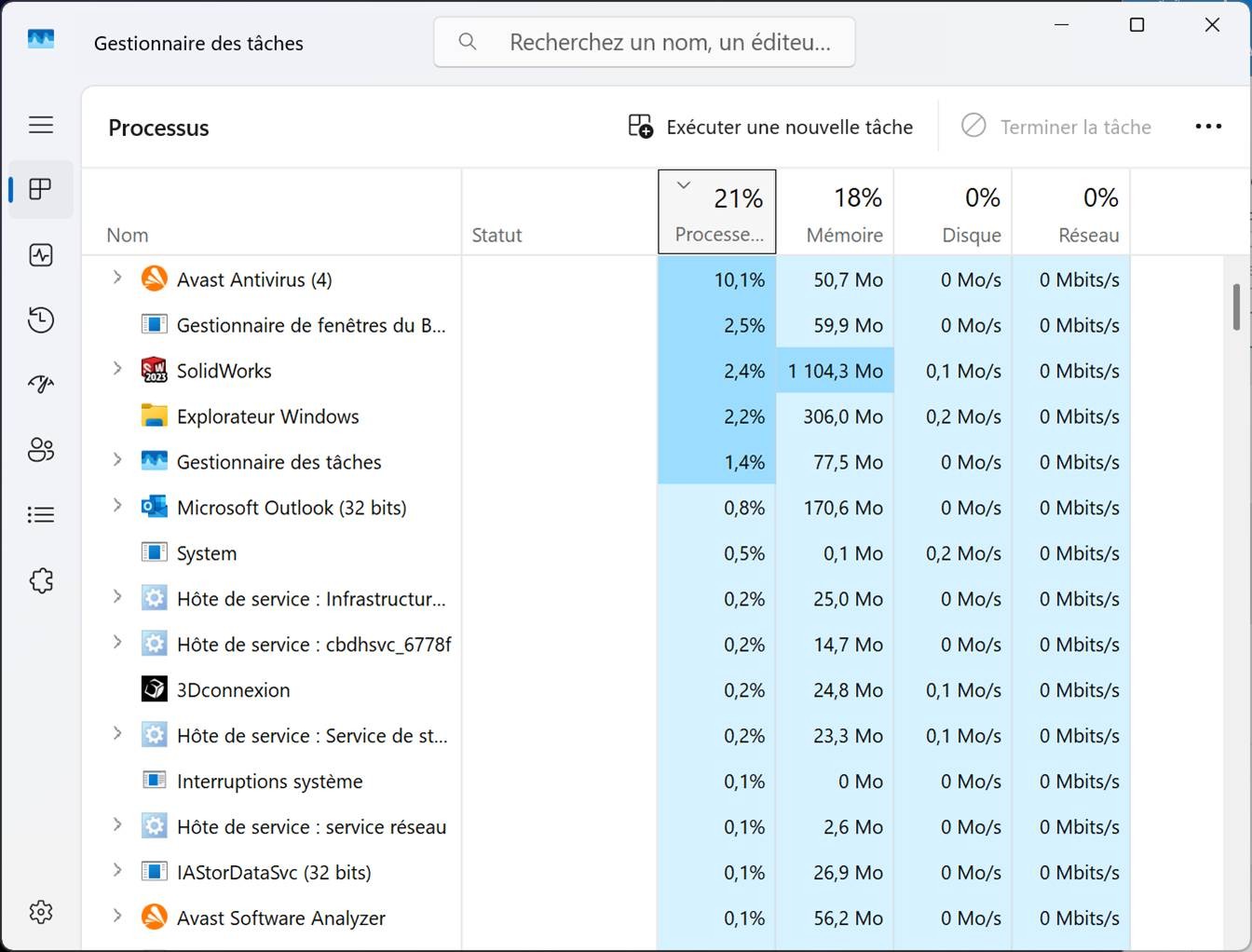Screen dimensions: 1252x952
Task: Expand IAStorDataSvc (32 bits) process
Action: [x=117, y=871]
